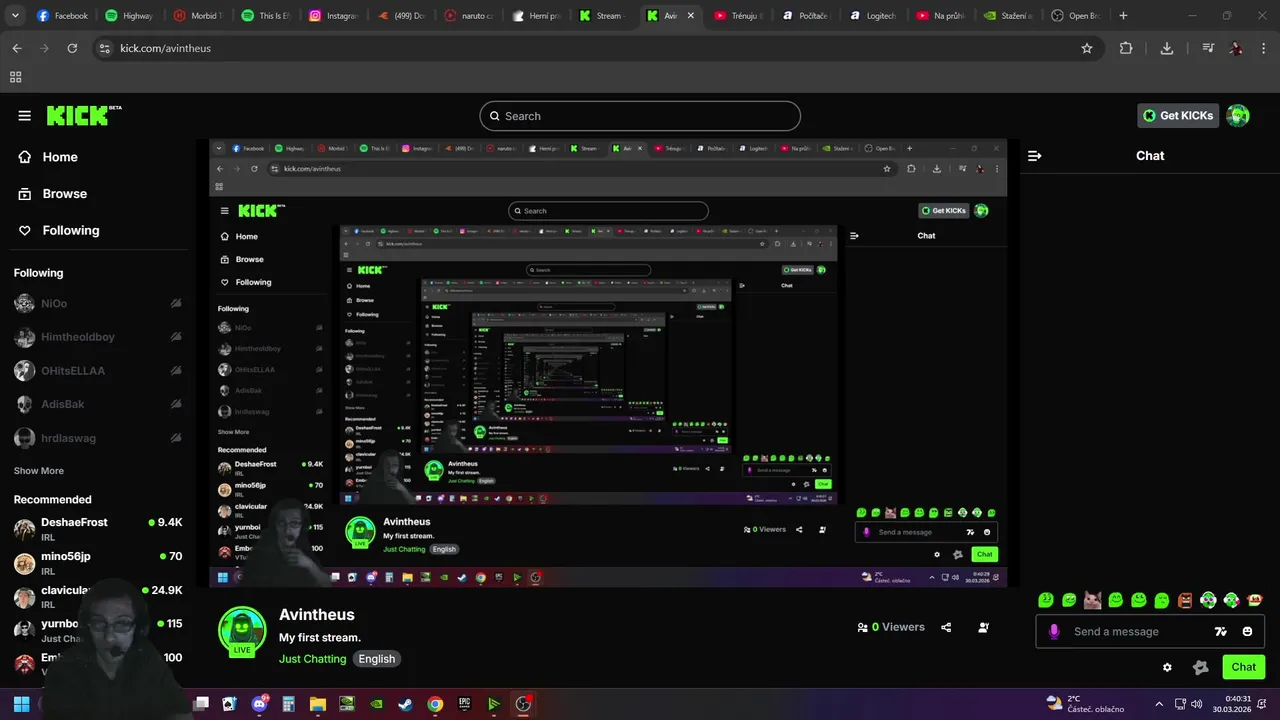The image size is (1280, 720).
Task: Switch to the Instagram browser tab
Action: (333, 16)
